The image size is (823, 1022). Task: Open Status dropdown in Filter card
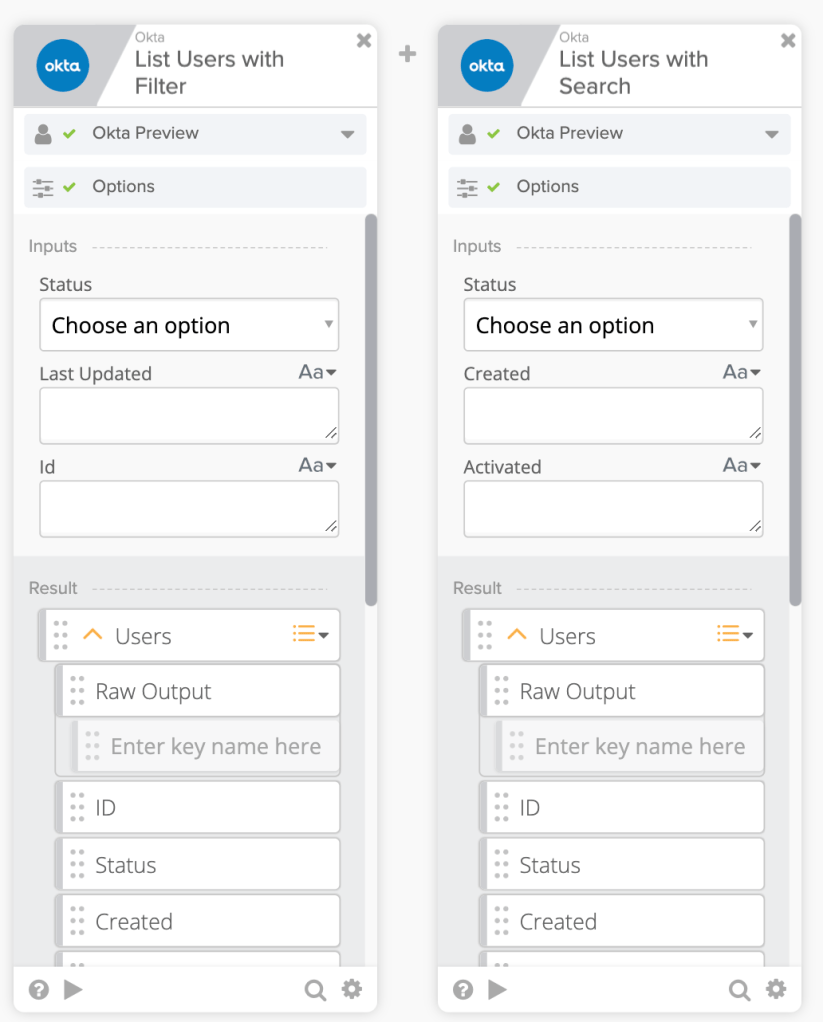click(x=189, y=325)
